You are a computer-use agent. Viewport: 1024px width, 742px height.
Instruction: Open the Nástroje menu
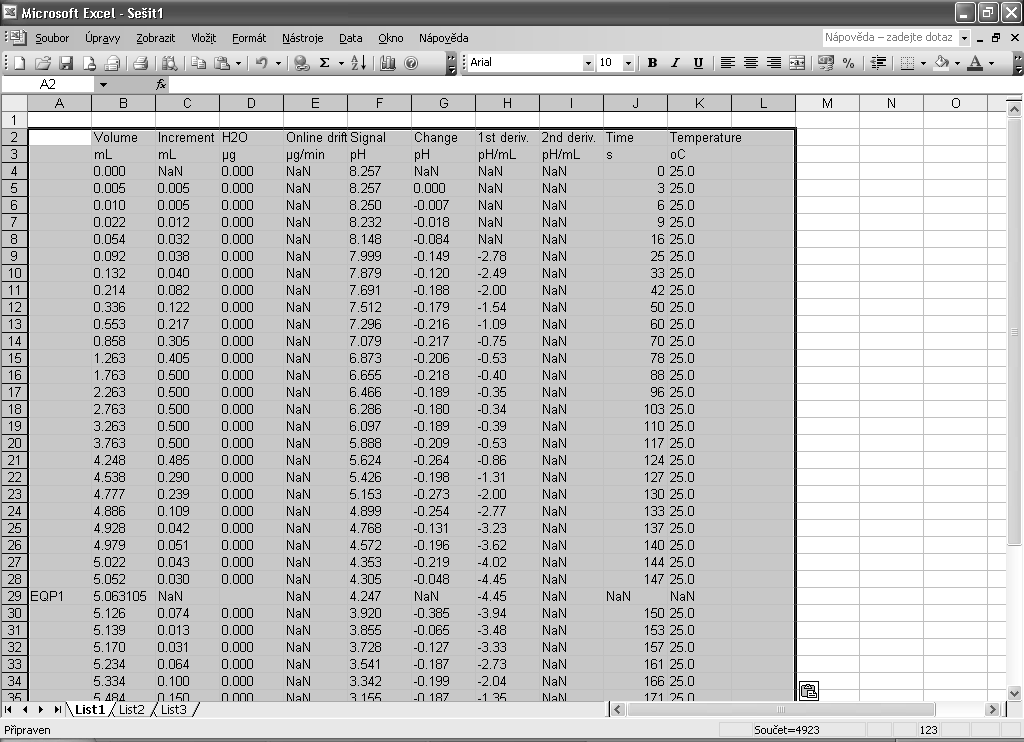302,38
